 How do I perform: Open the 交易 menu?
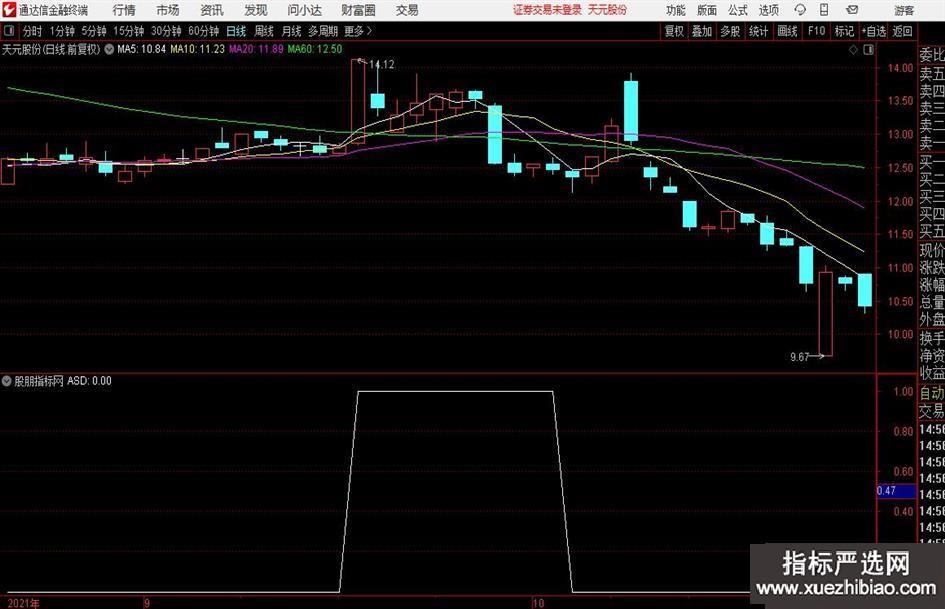click(x=407, y=10)
